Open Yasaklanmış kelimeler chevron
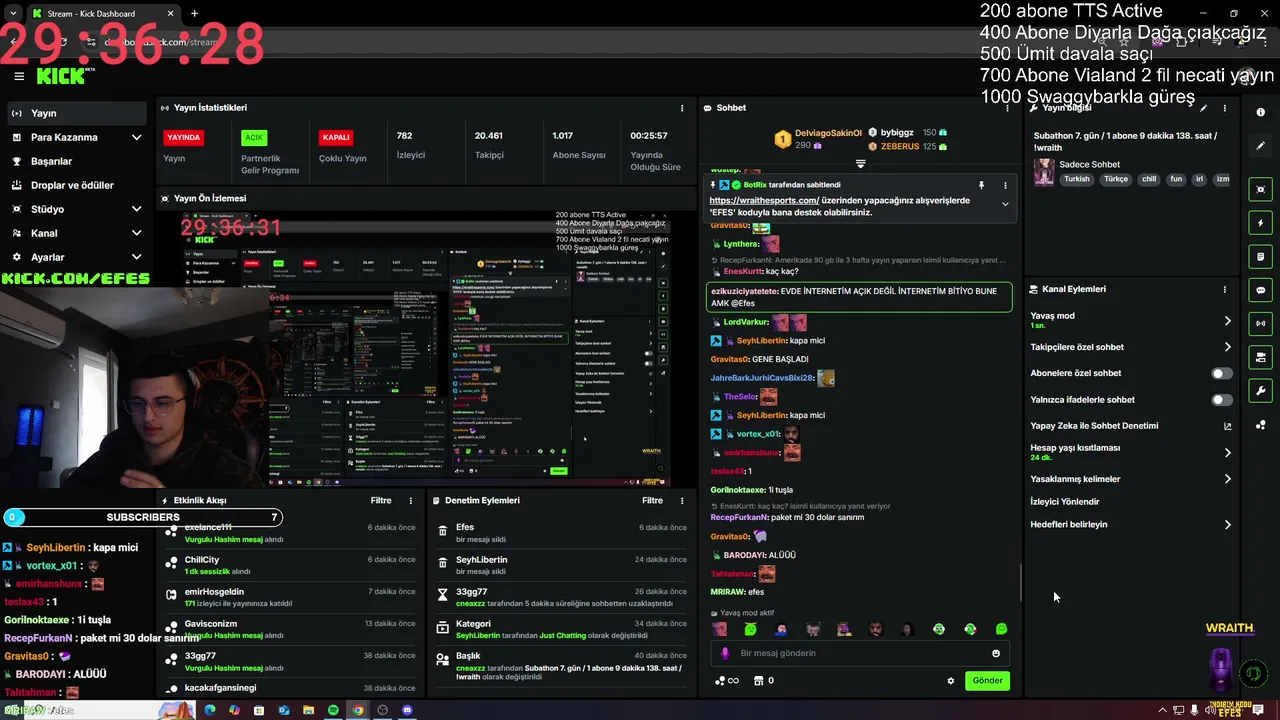Viewport: 1280px width, 720px height. (1227, 479)
